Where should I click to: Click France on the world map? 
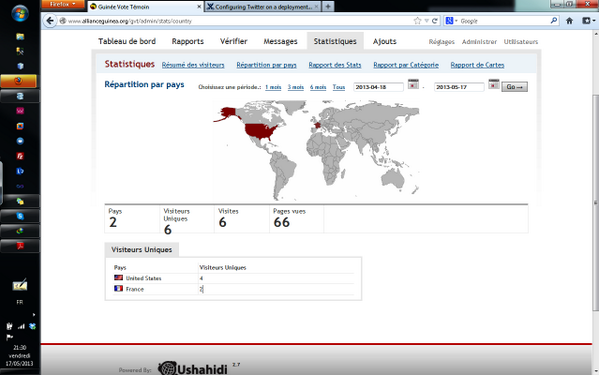coord(317,124)
